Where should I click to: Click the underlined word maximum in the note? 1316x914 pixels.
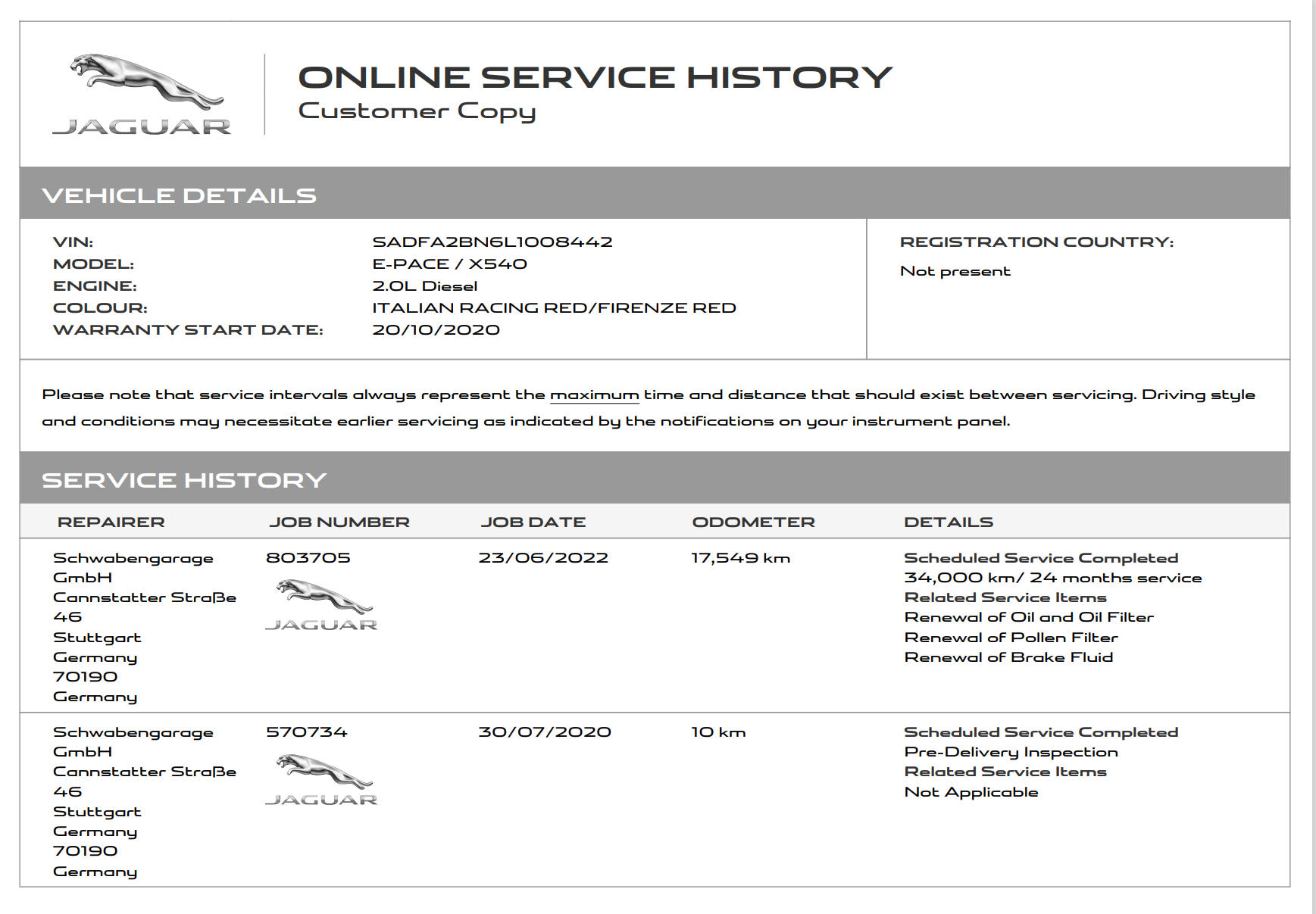595,395
